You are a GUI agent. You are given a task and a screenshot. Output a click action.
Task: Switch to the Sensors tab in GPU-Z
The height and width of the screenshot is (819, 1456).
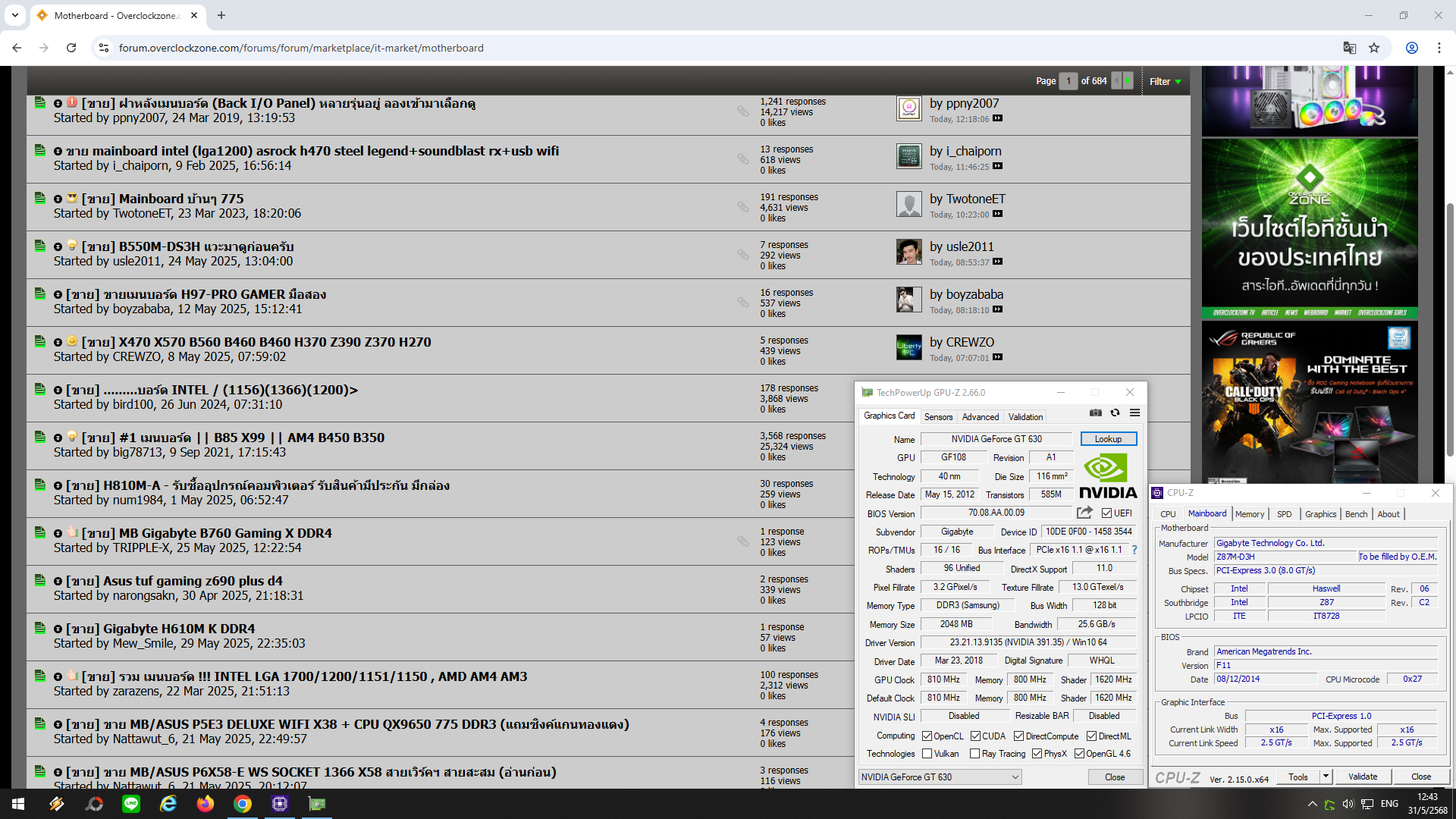[938, 417]
